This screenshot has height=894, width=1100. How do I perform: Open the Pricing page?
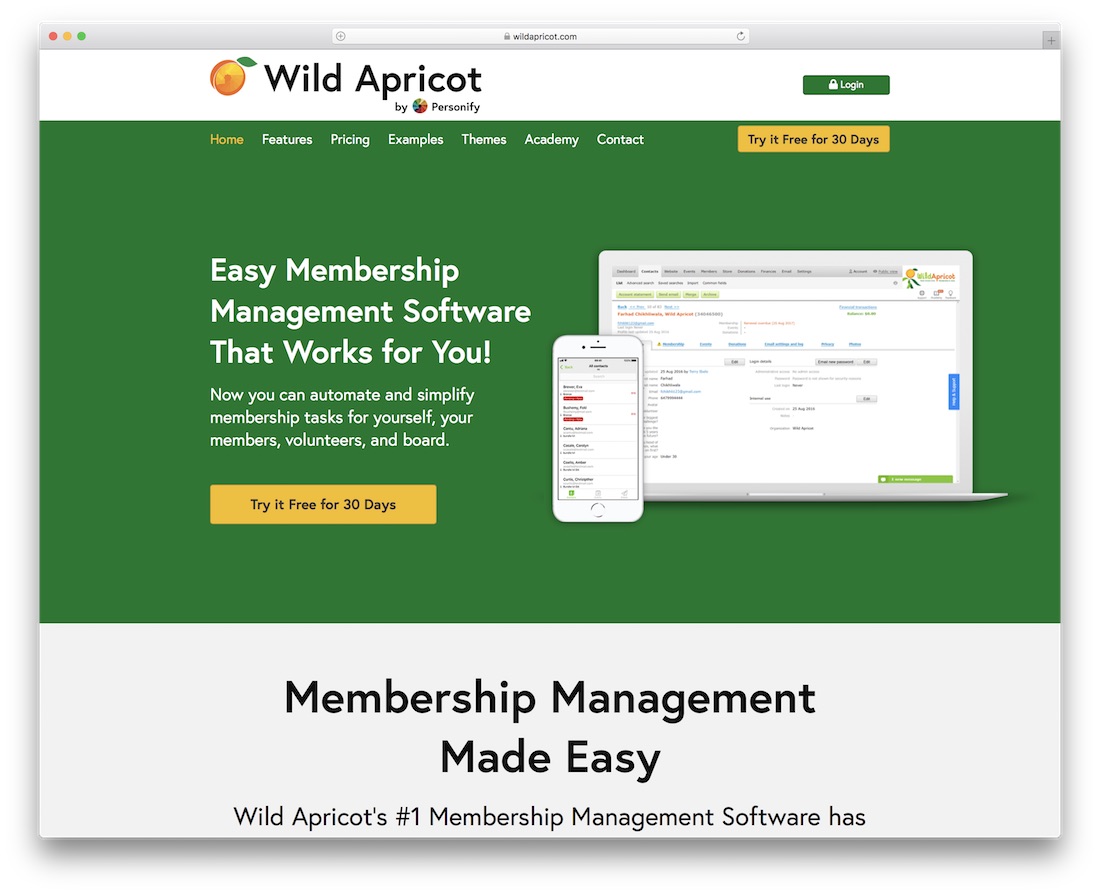(350, 139)
